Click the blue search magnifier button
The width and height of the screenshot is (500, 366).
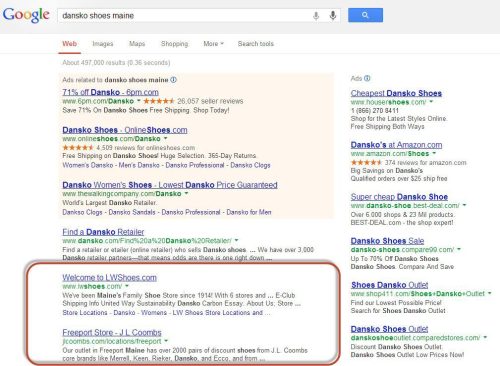[x=365, y=15]
